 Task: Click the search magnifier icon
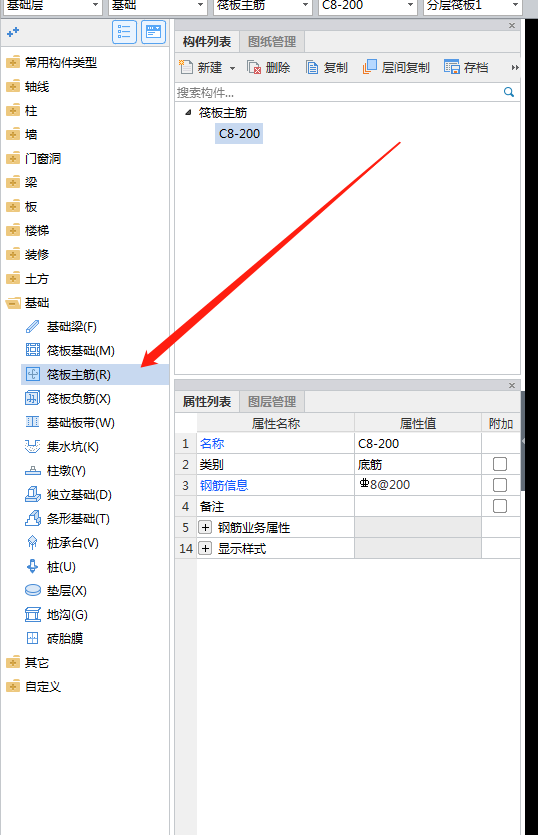pos(509,92)
